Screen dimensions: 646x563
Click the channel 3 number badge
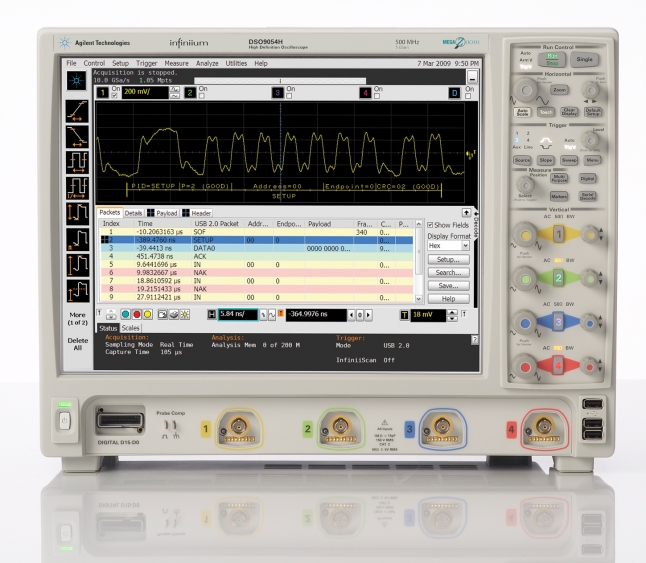[x=278, y=93]
